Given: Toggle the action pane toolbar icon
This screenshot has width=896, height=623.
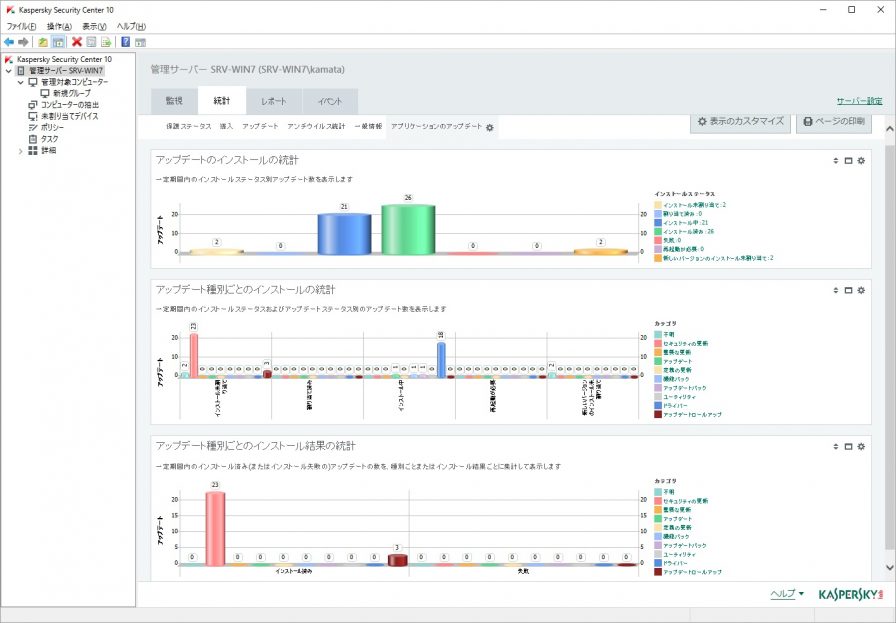Looking at the screenshot, I should point(141,42).
